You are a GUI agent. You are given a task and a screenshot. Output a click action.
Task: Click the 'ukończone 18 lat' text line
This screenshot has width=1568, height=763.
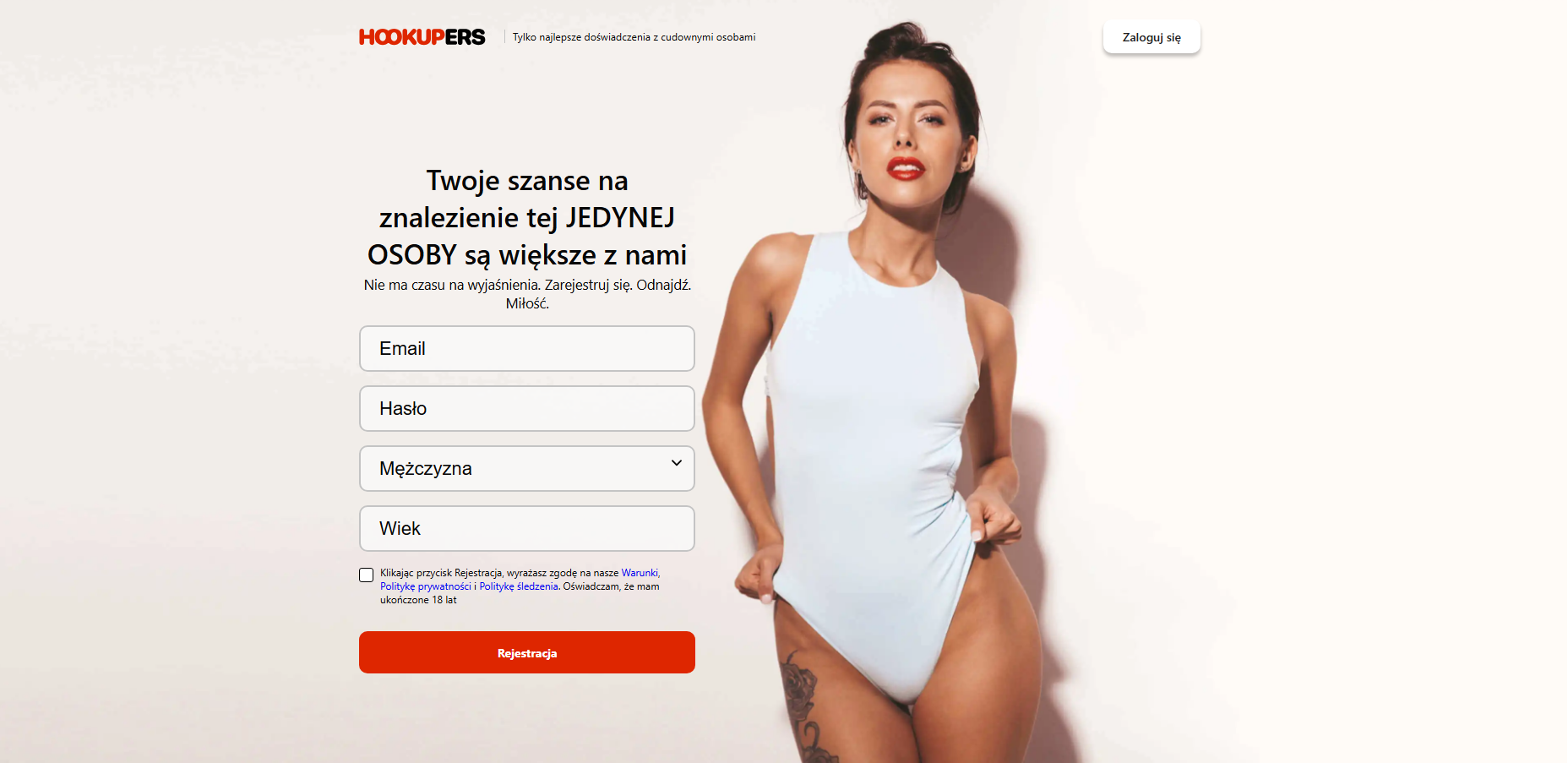point(418,600)
